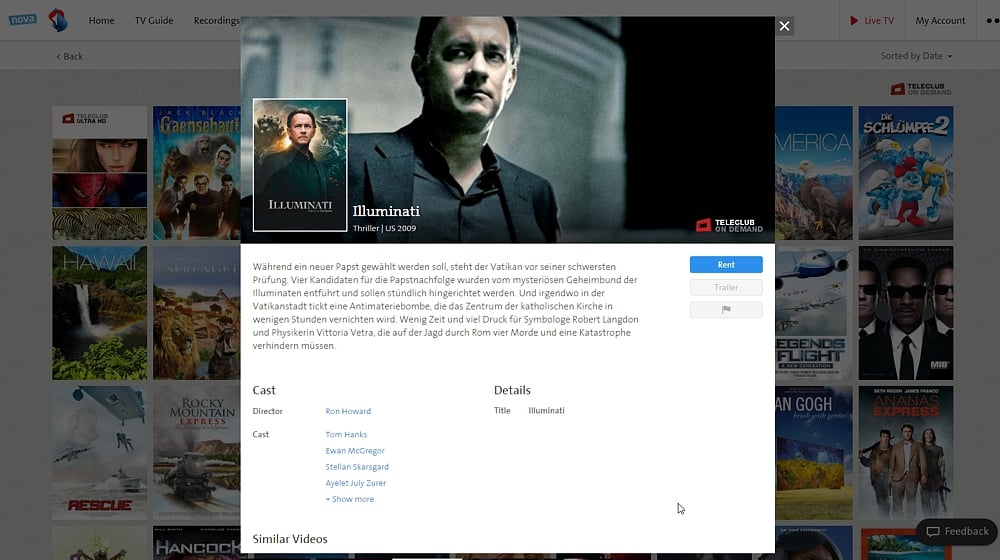Play the Illuminati trailer
This screenshot has height=560, width=1000.
click(726, 288)
